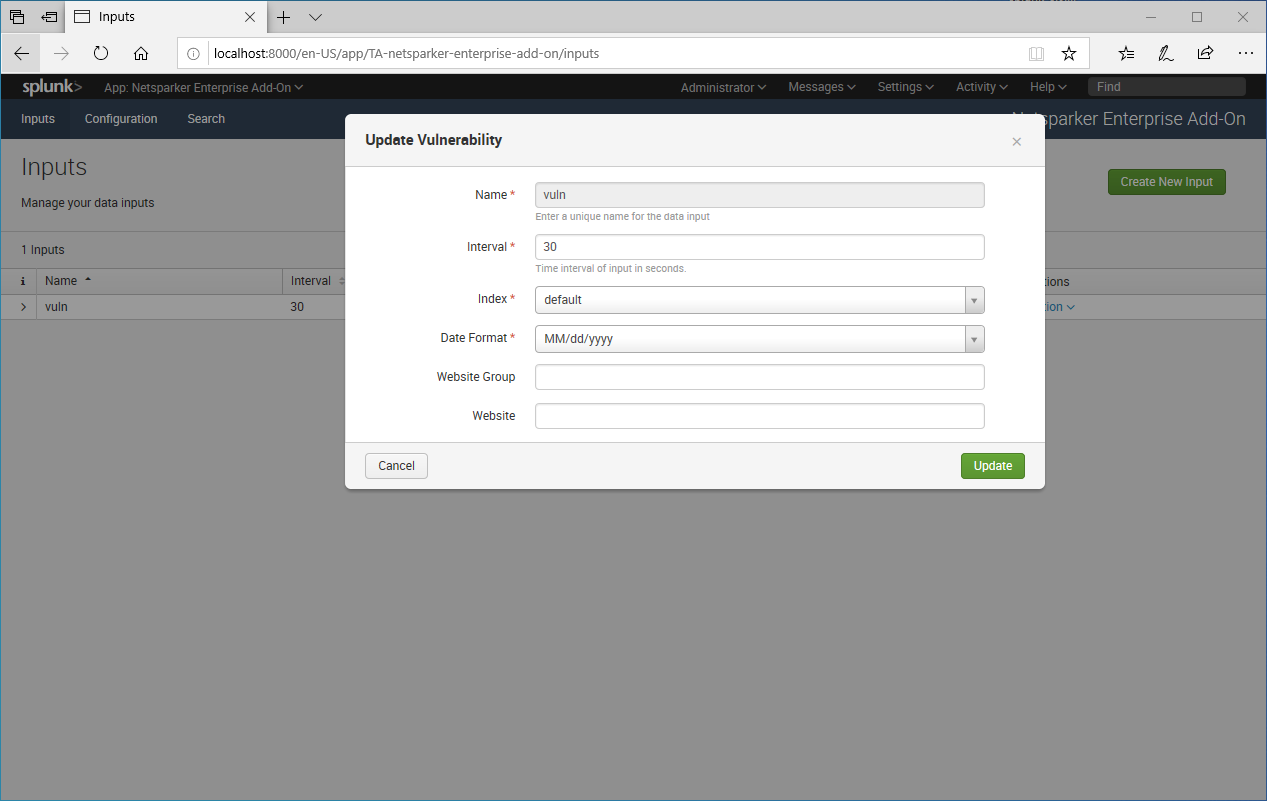Click the browser refresh icon

pyautogui.click(x=100, y=53)
